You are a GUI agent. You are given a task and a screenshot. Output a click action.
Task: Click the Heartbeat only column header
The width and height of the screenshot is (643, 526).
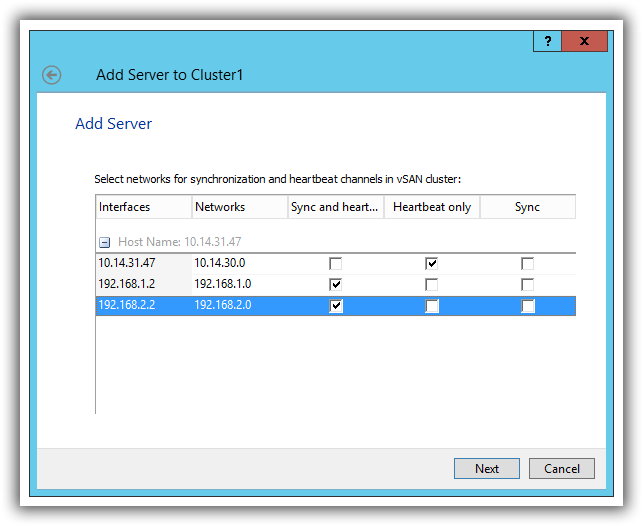[432, 207]
